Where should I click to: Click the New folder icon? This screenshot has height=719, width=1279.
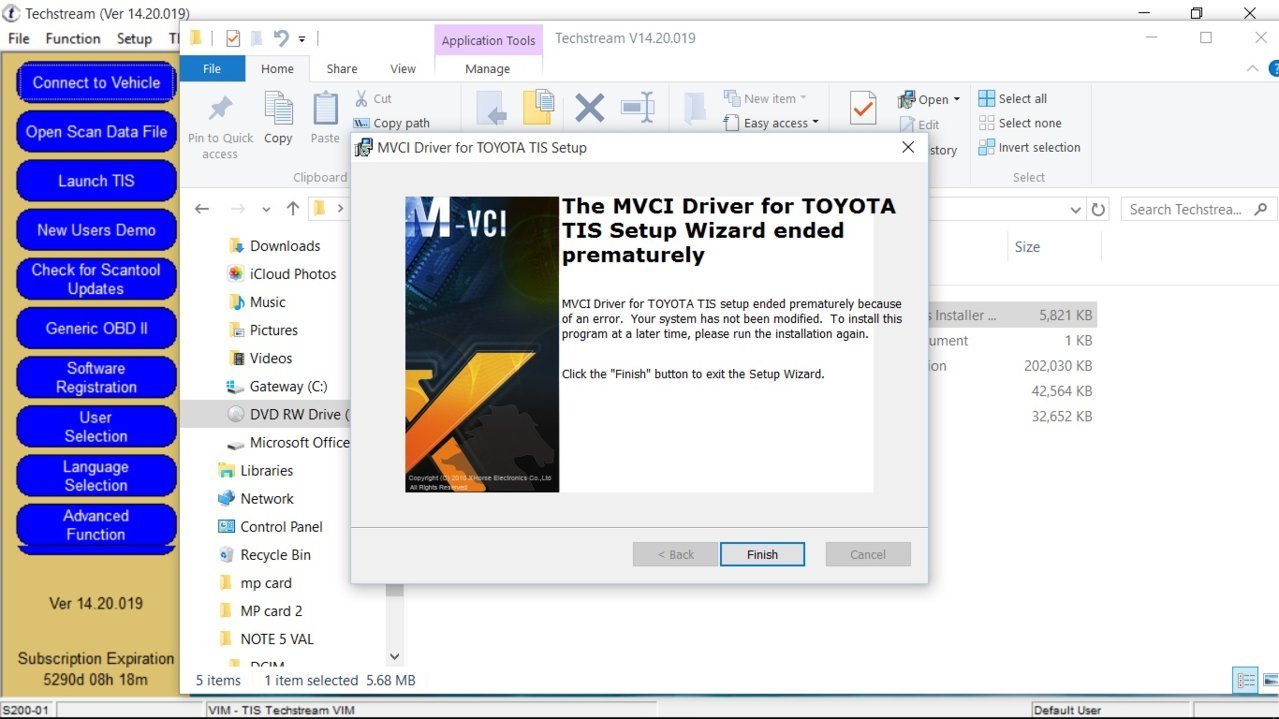coord(695,108)
